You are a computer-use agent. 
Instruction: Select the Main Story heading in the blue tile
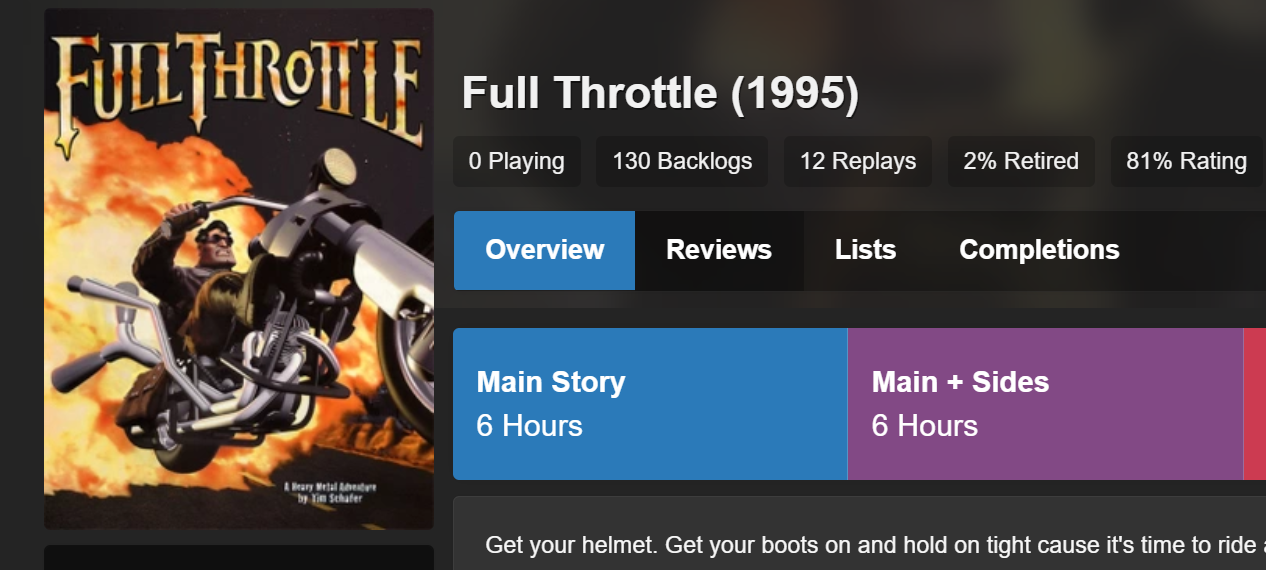551,382
